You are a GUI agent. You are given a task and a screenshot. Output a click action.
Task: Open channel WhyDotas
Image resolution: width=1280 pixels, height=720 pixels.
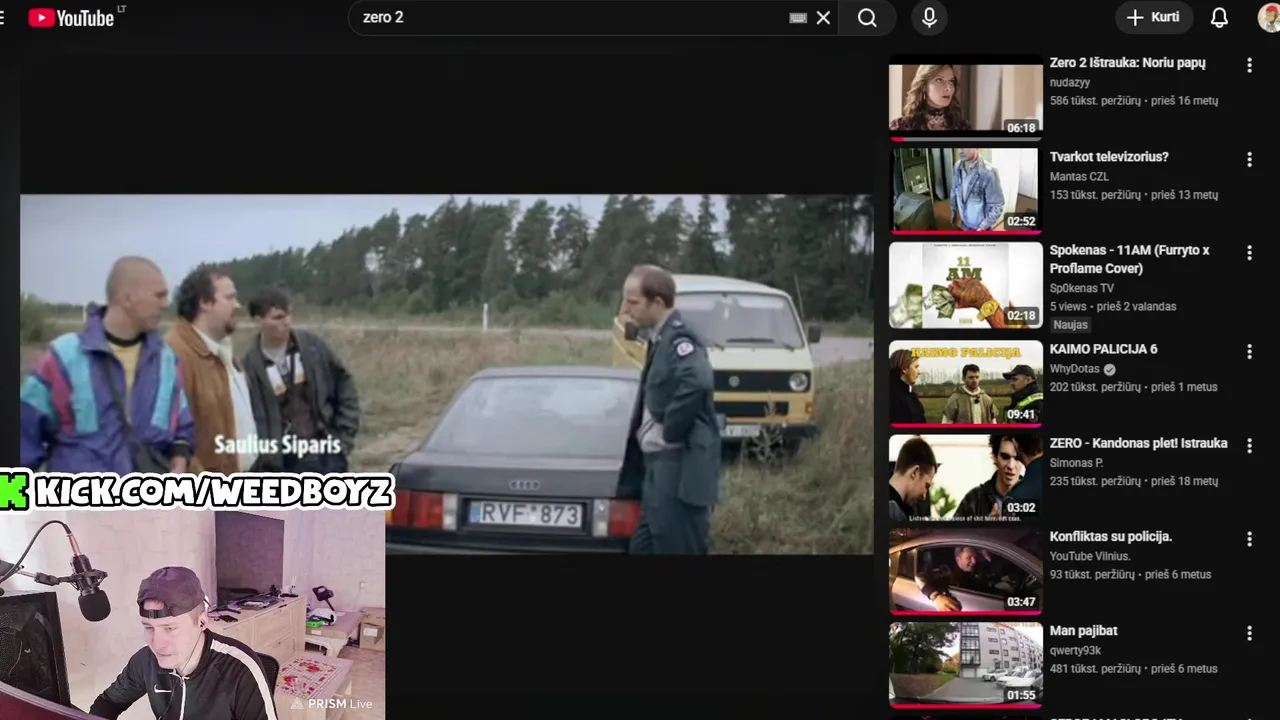pyautogui.click(x=1074, y=369)
